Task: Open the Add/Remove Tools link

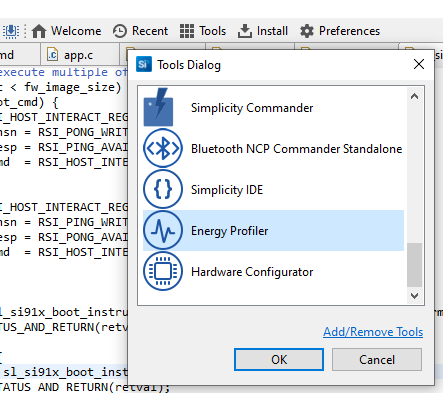Action: click(373, 332)
